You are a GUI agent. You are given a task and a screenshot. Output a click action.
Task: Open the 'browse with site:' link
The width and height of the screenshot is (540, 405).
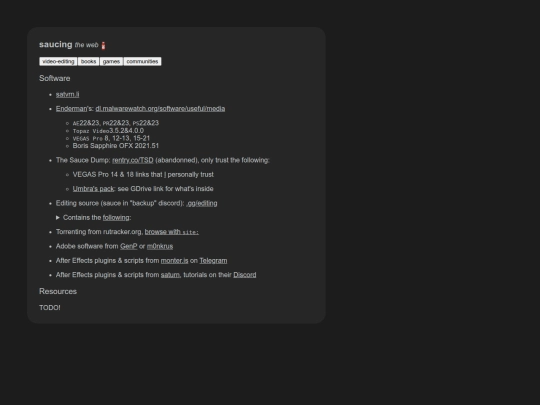pyautogui.click(x=172, y=232)
